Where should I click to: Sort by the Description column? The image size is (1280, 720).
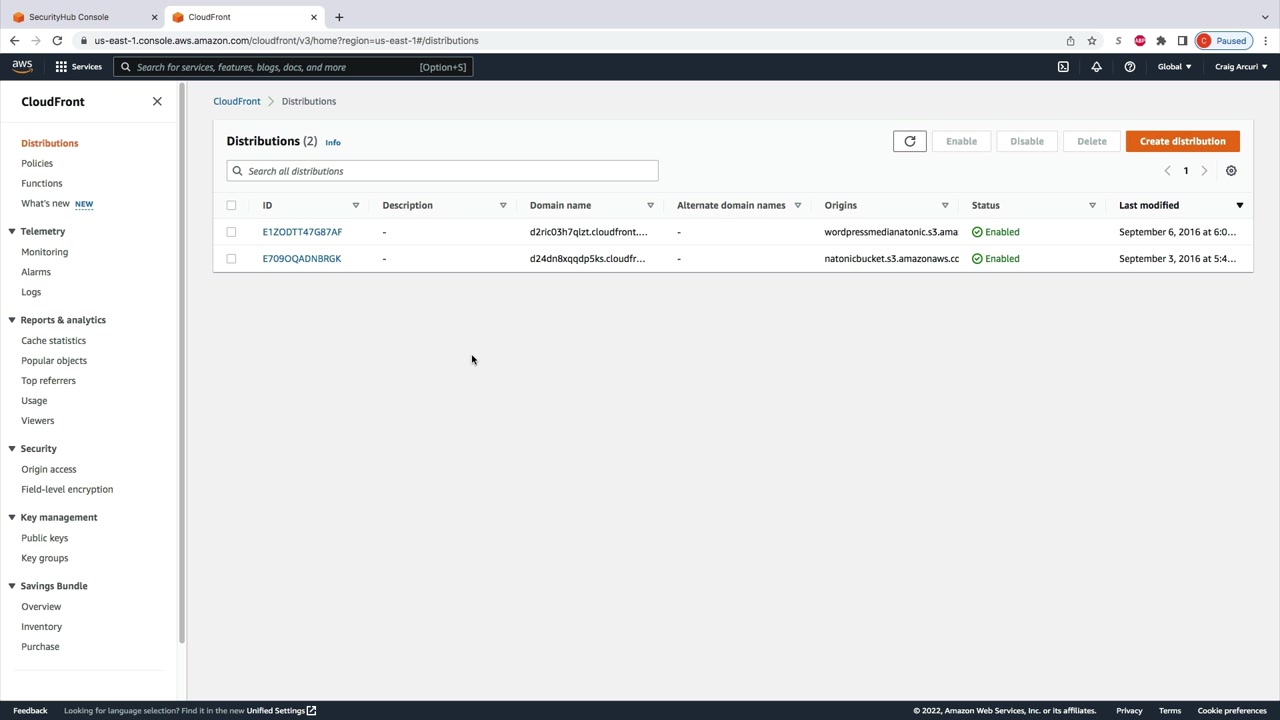point(503,205)
